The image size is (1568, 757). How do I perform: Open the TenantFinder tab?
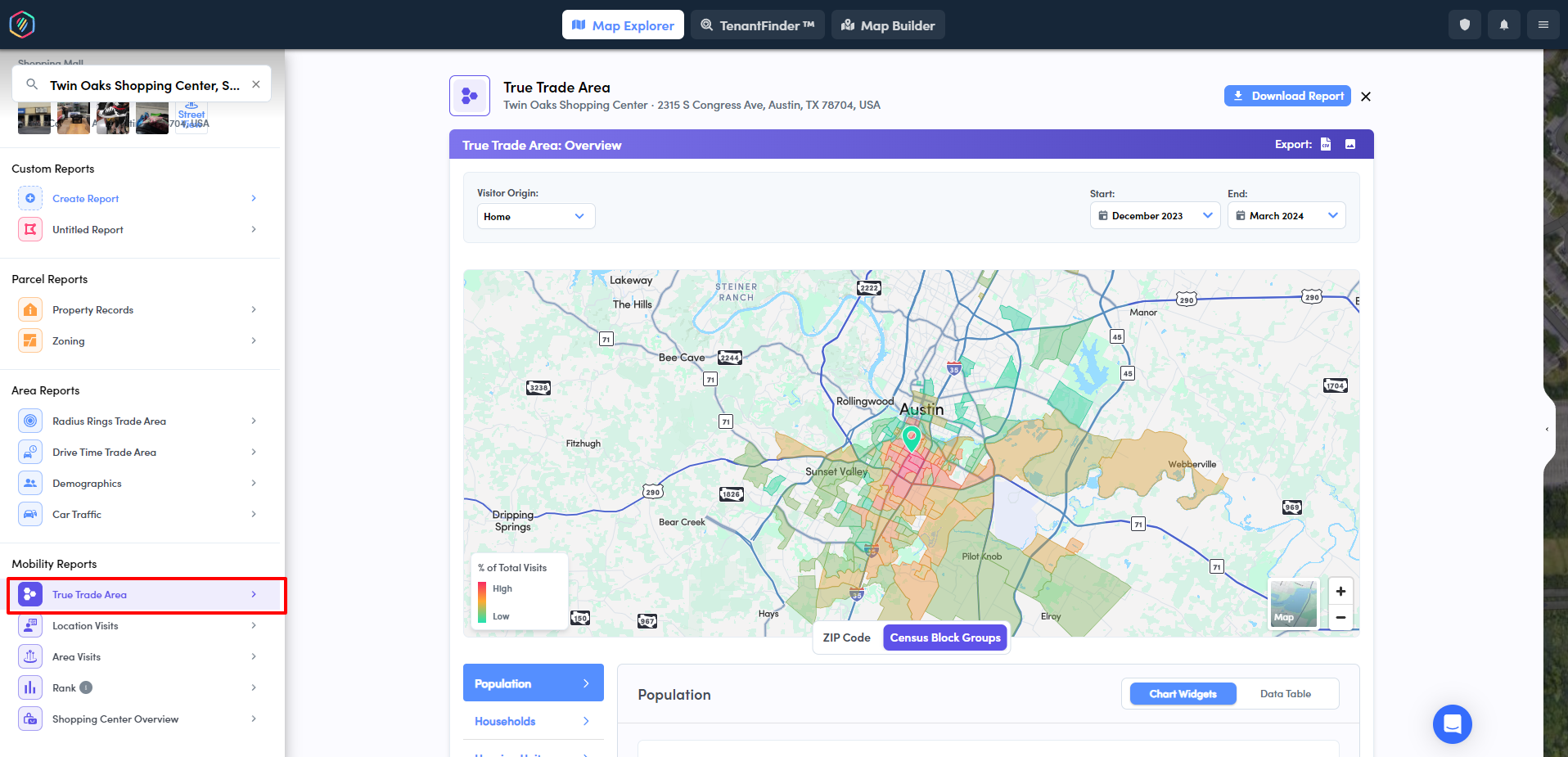click(758, 25)
